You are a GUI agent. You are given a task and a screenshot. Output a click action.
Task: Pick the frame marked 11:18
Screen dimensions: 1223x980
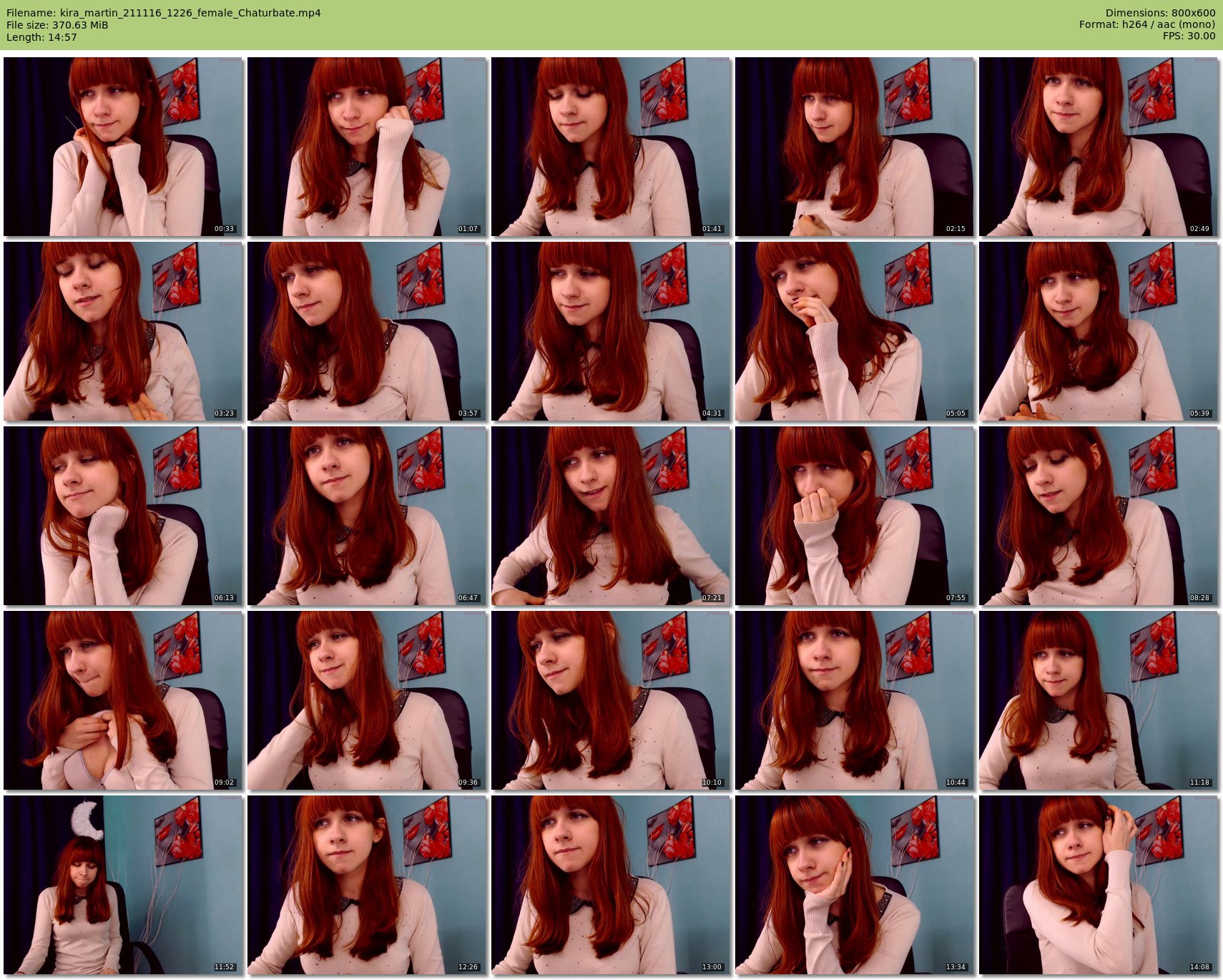[x=1099, y=700]
